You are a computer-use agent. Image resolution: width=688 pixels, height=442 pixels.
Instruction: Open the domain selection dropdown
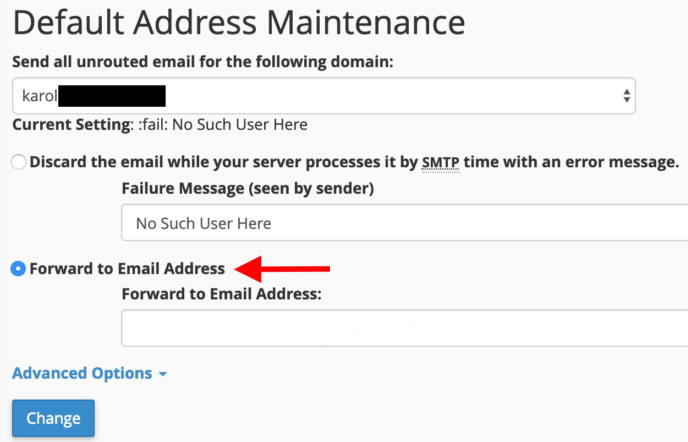point(324,96)
